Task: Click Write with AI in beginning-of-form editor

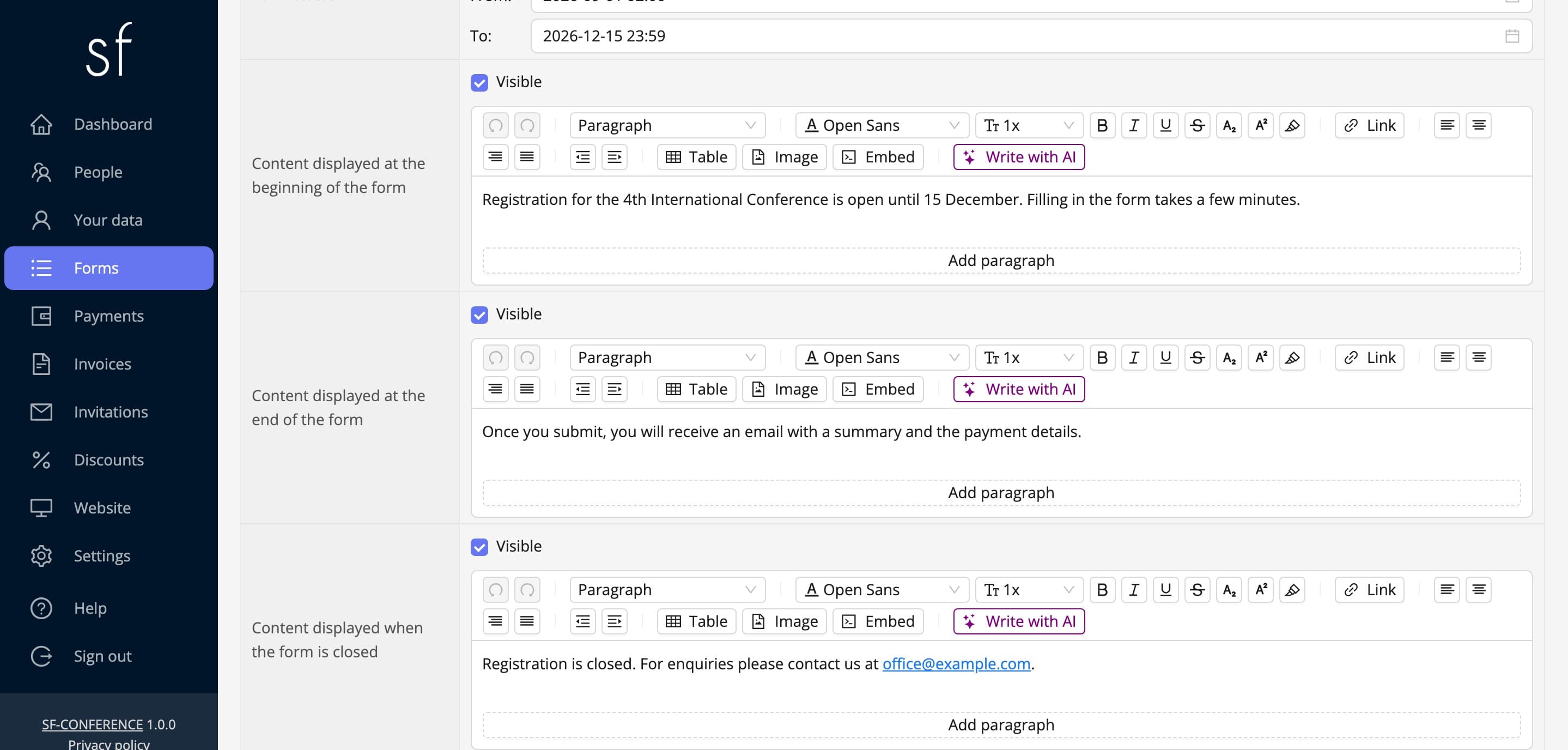Action: pos(1019,157)
